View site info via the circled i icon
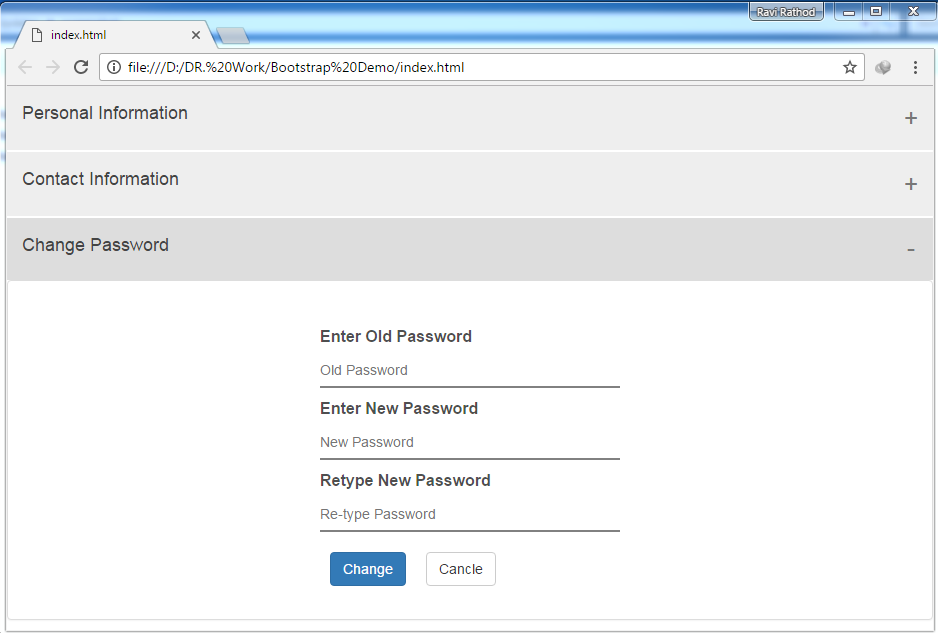938x633 pixels. [x=114, y=67]
